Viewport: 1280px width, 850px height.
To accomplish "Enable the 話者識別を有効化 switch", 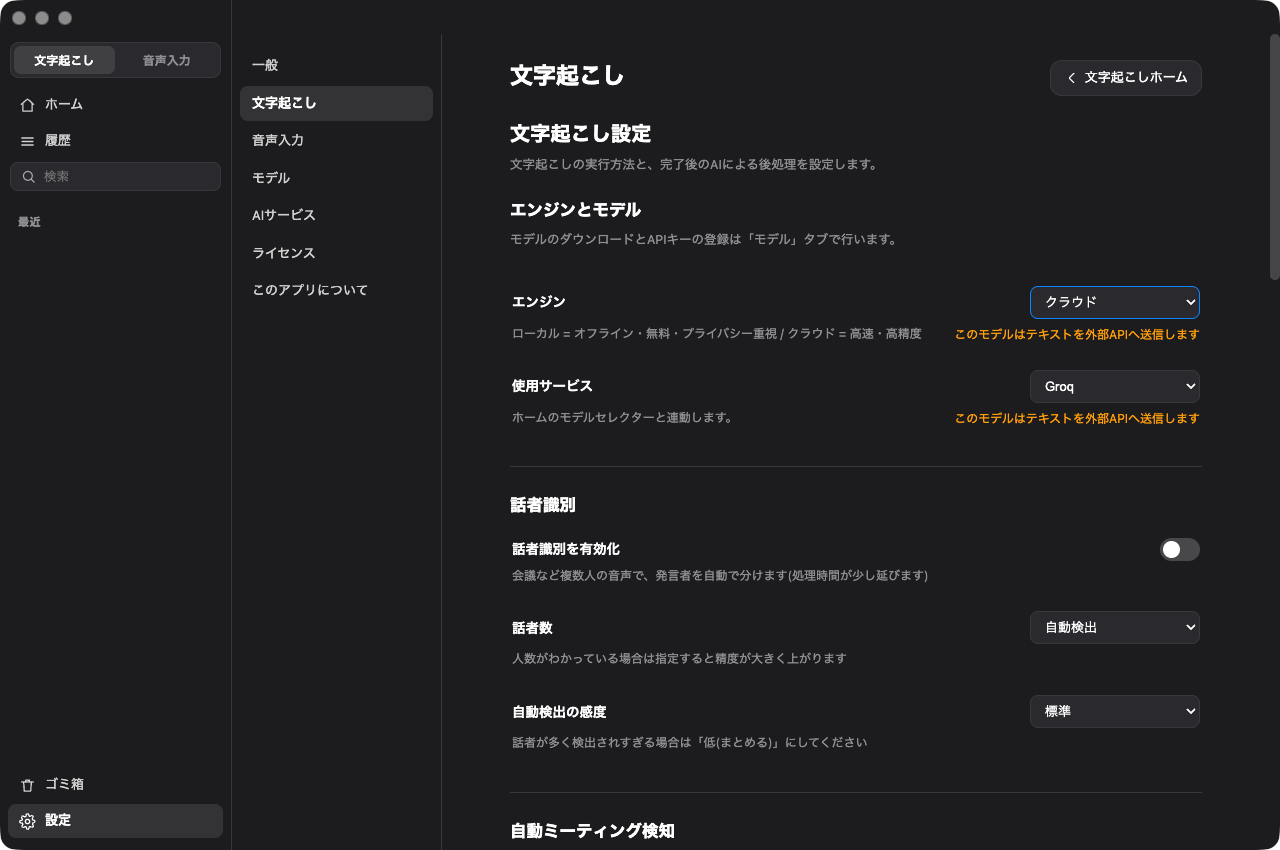I will pyautogui.click(x=1180, y=549).
